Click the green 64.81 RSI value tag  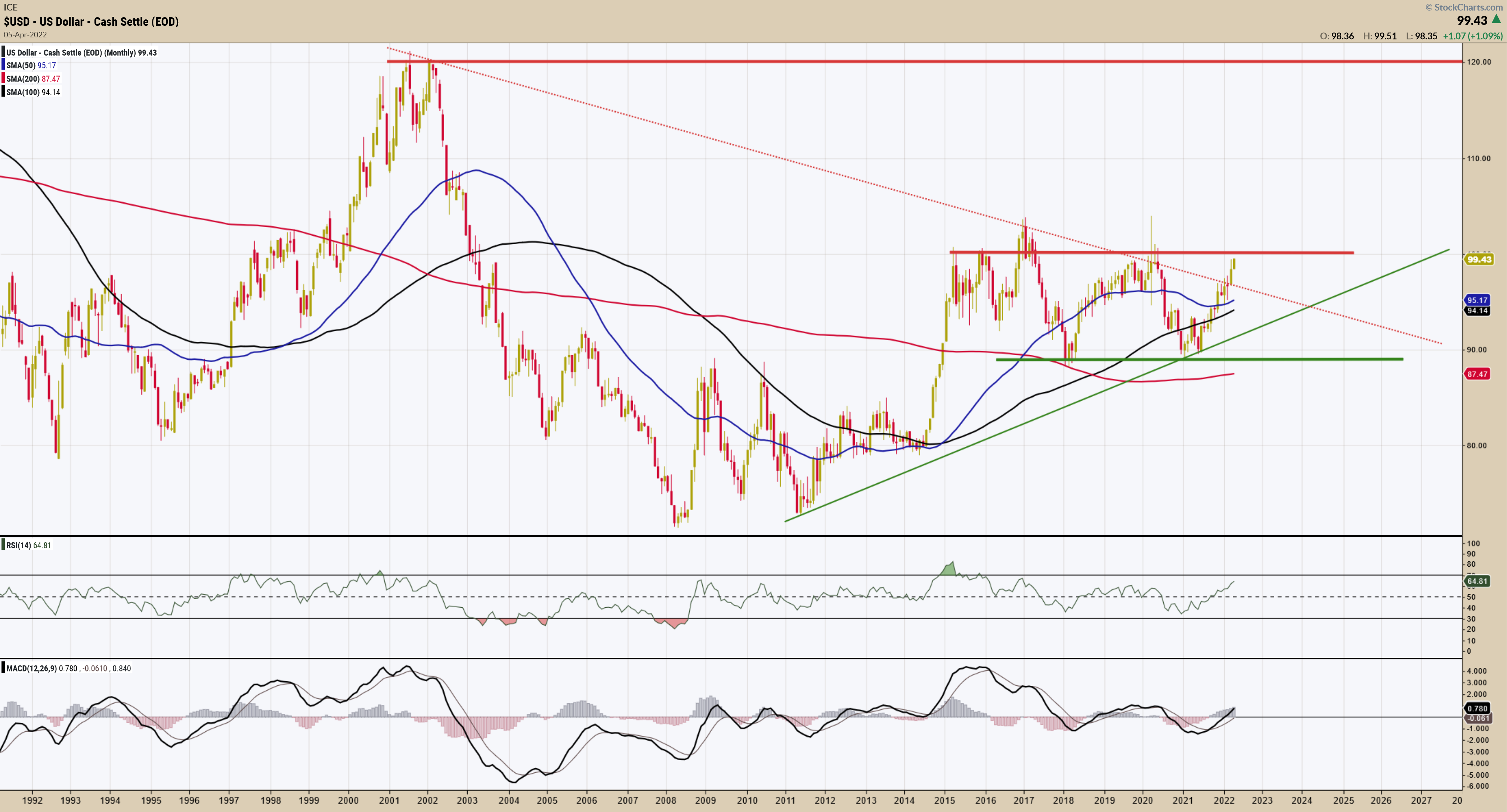1477,581
